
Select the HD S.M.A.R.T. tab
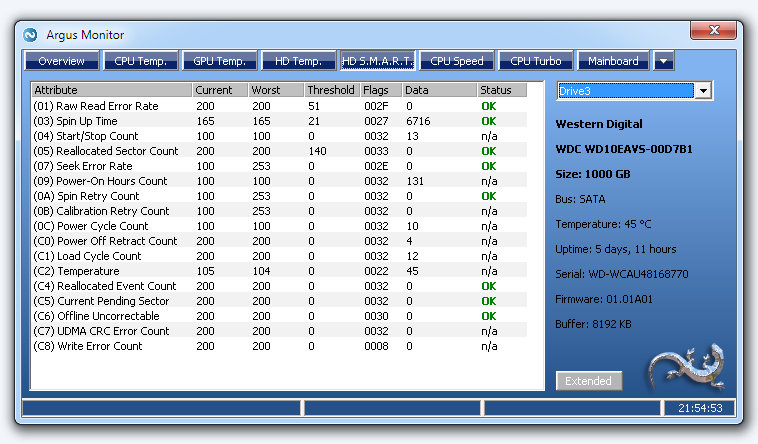coord(378,61)
